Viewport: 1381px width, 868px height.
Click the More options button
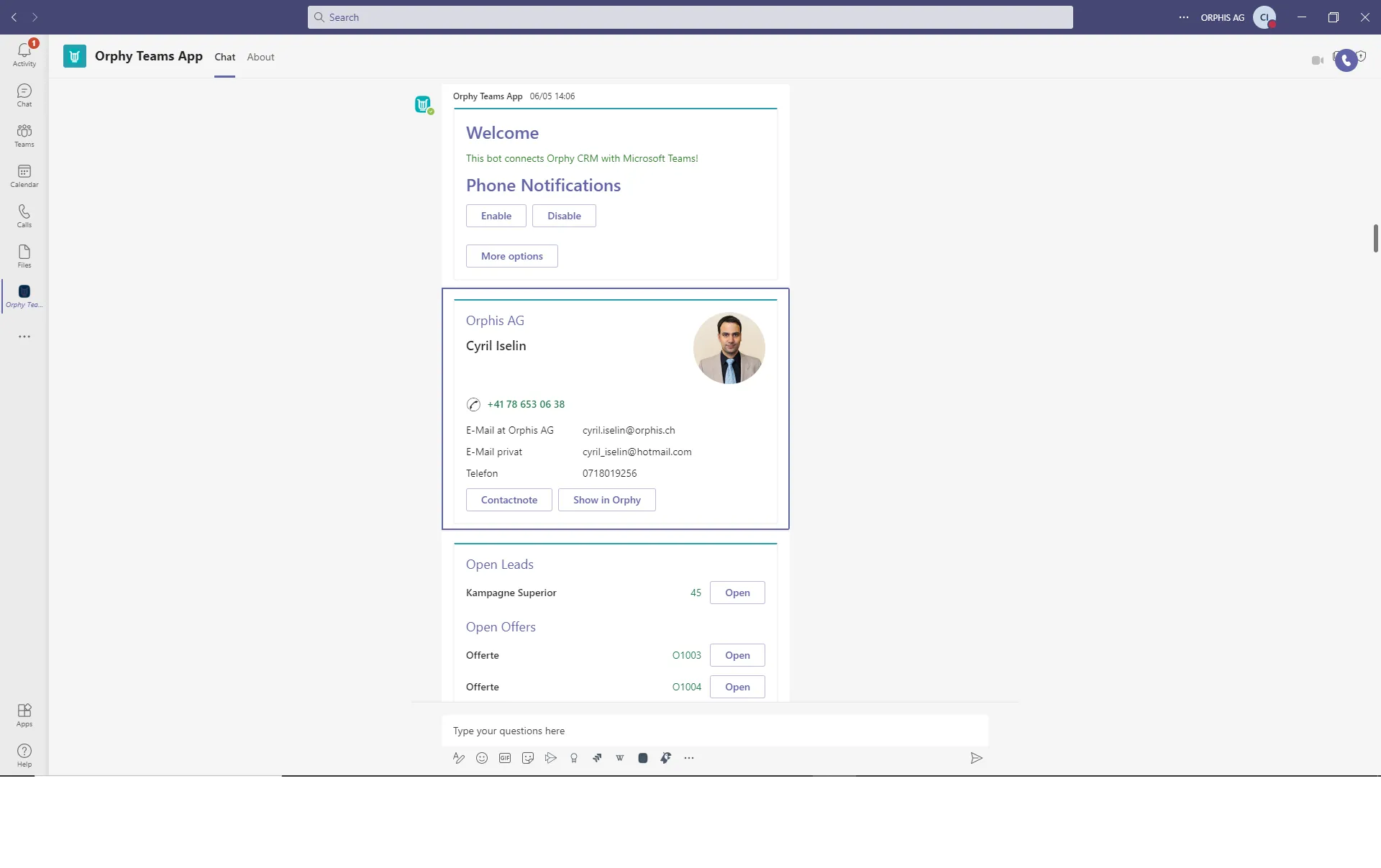[x=512, y=256]
